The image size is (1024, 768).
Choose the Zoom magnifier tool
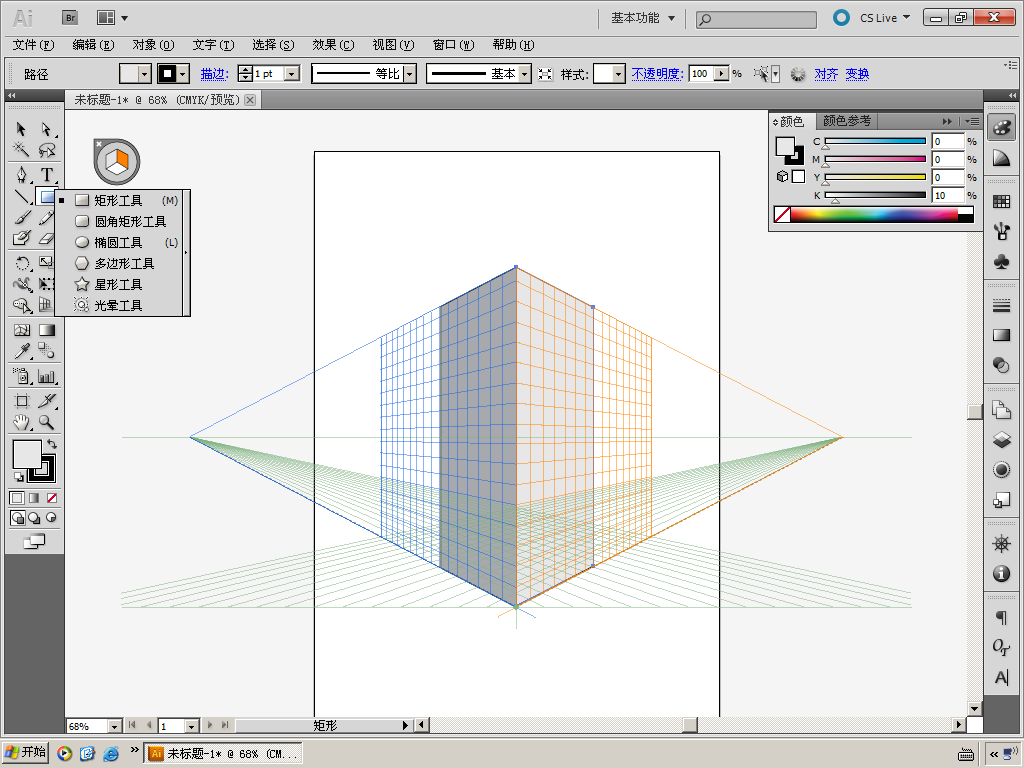point(46,422)
